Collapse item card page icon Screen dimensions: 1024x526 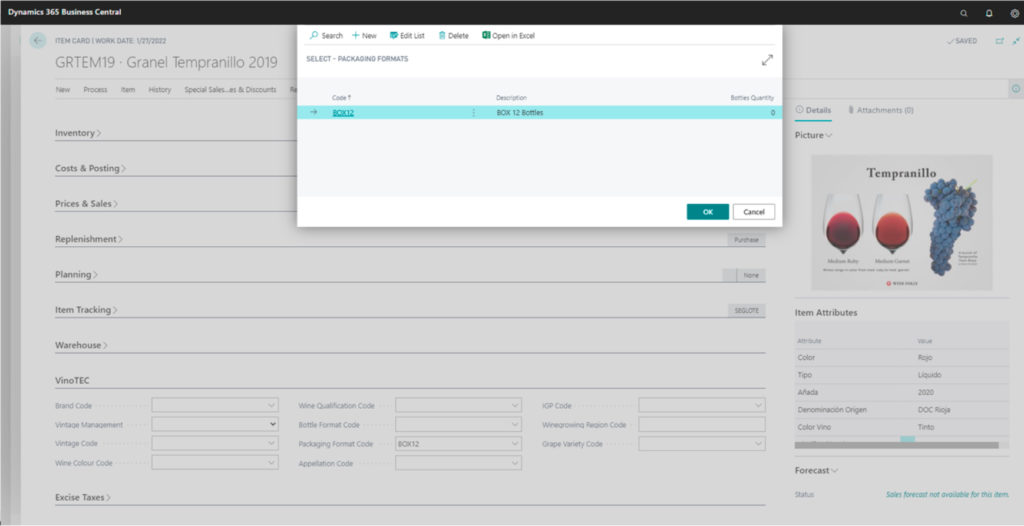1016,41
